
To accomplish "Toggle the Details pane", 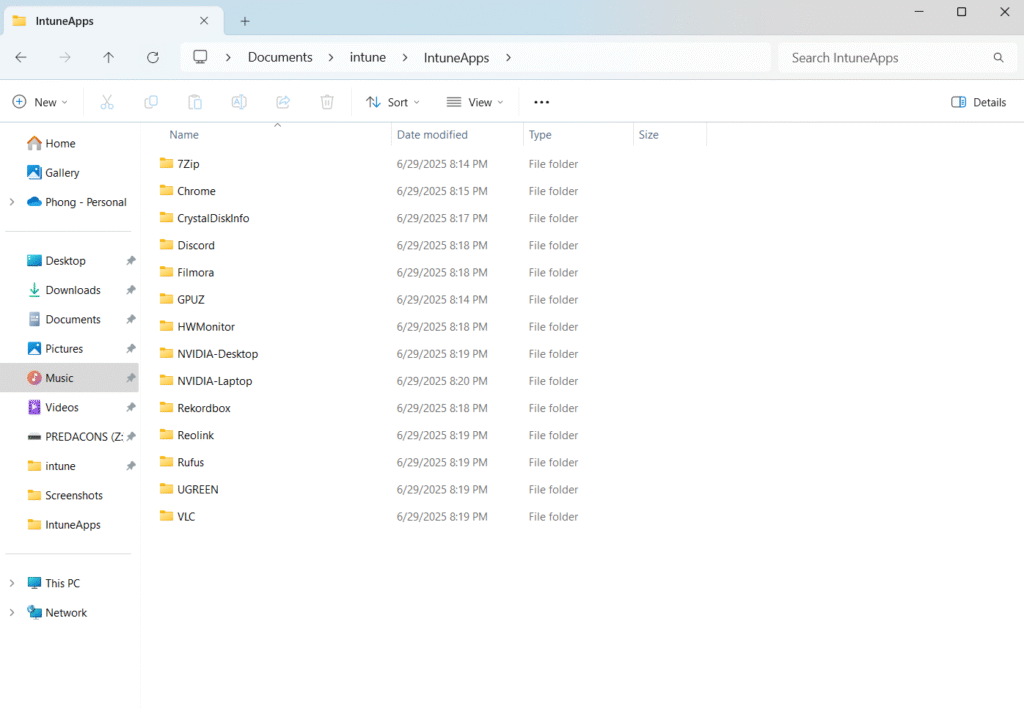I will pyautogui.click(x=978, y=102).
